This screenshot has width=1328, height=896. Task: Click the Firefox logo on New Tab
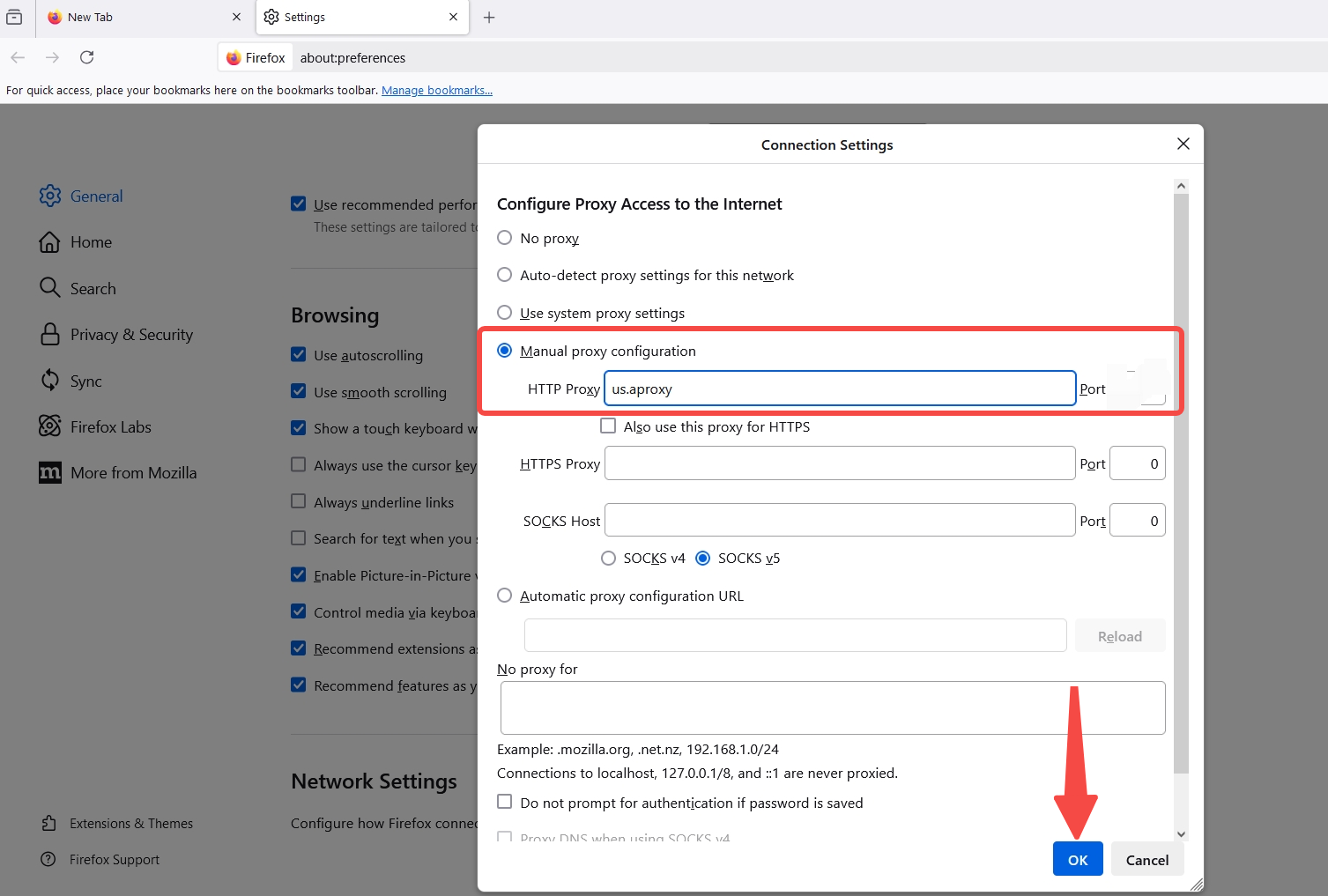(x=55, y=17)
